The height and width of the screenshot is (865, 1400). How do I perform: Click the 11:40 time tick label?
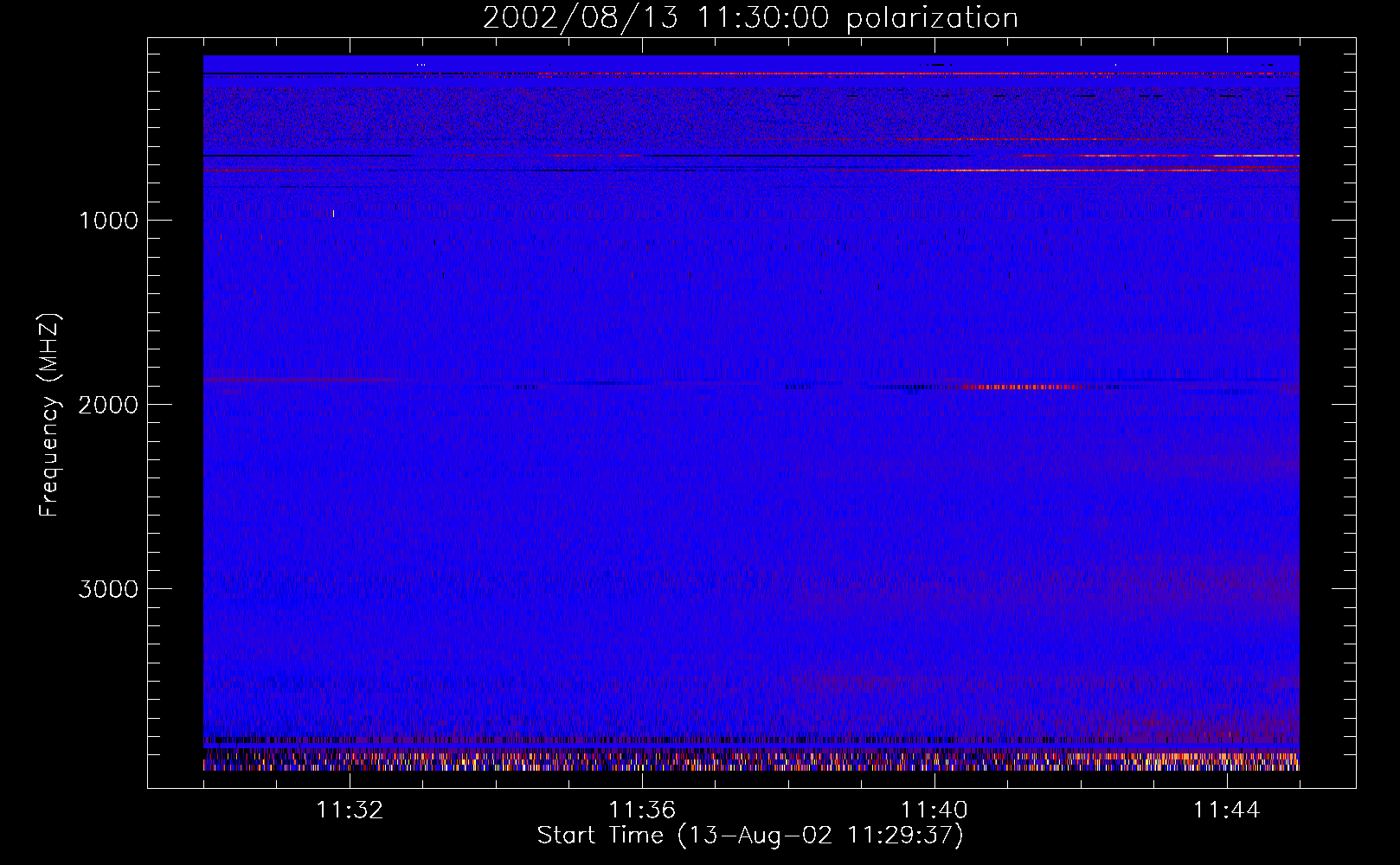pyautogui.click(x=934, y=811)
